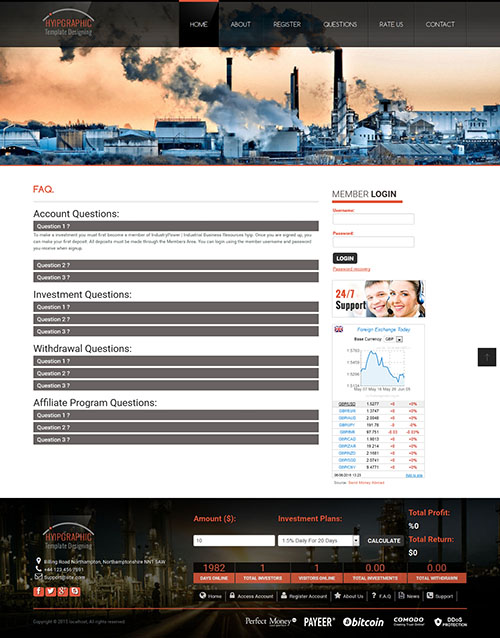500x638 pixels.
Task: Click the Skype social icon
Action: pyautogui.click(x=75, y=591)
